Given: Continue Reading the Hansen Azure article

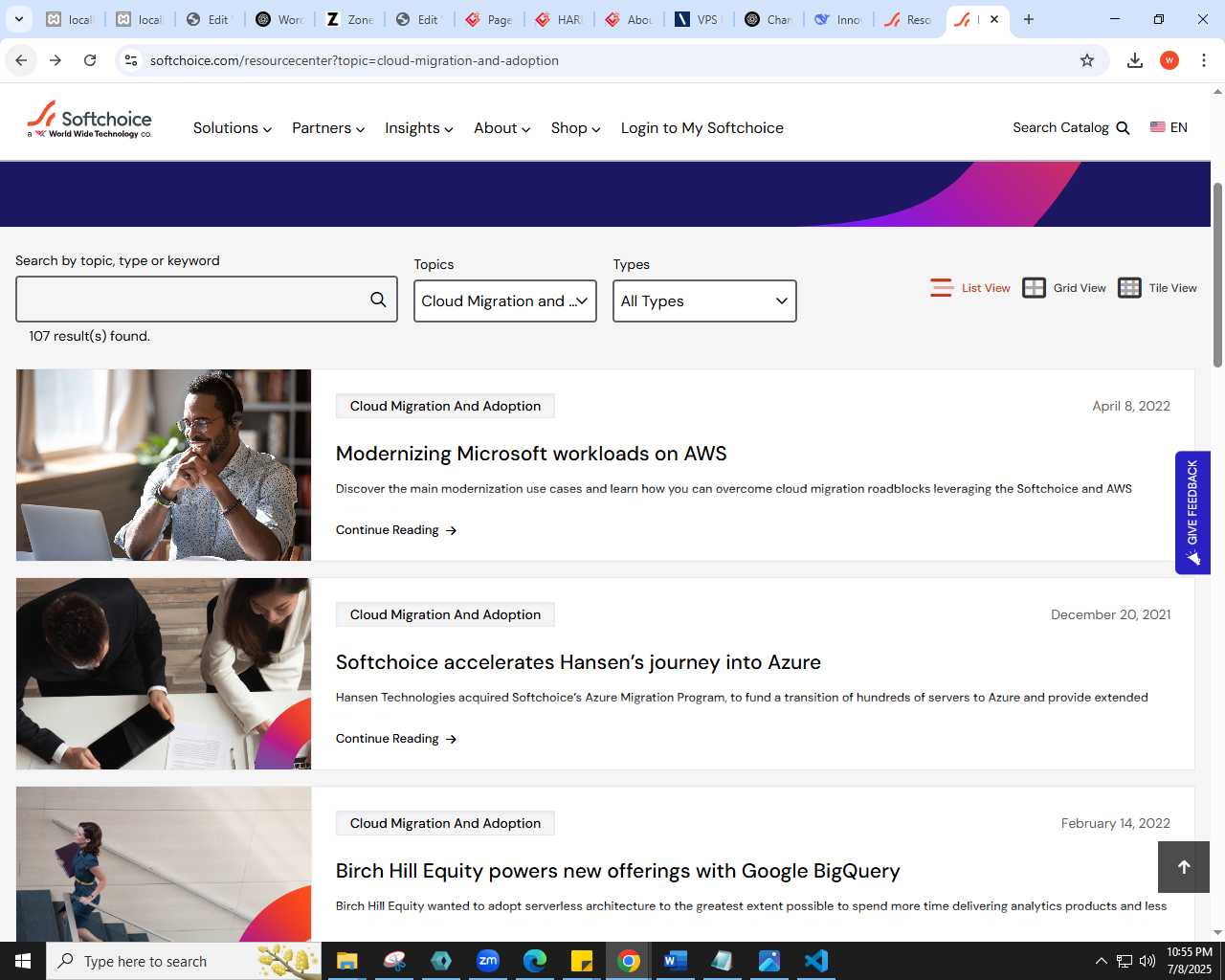Looking at the screenshot, I should point(396,739).
